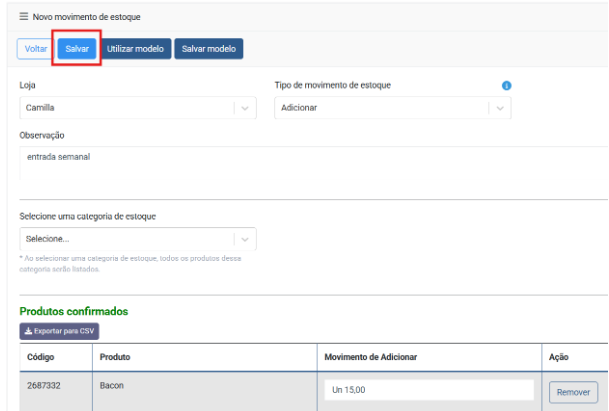Select the Bacon product name cell
The height and width of the screenshot is (411, 609).
[111, 385]
